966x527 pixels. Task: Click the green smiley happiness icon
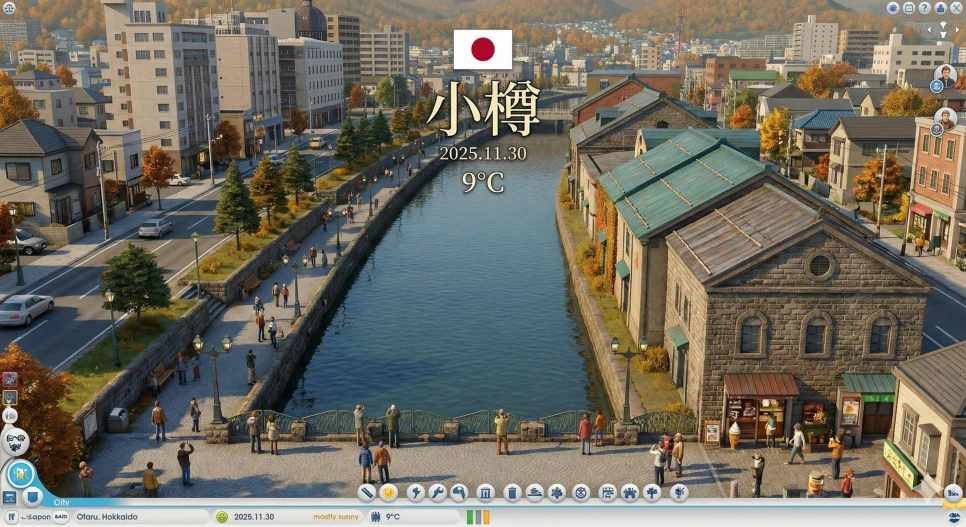coord(222,517)
